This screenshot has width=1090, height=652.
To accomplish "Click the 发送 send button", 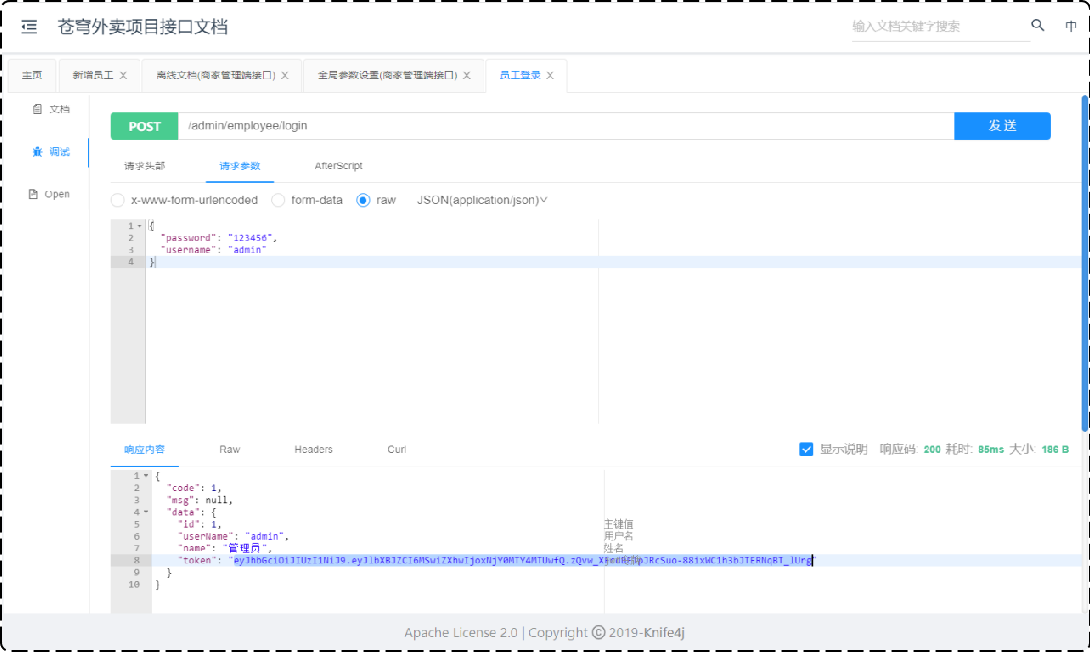I will [x=1002, y=126].
